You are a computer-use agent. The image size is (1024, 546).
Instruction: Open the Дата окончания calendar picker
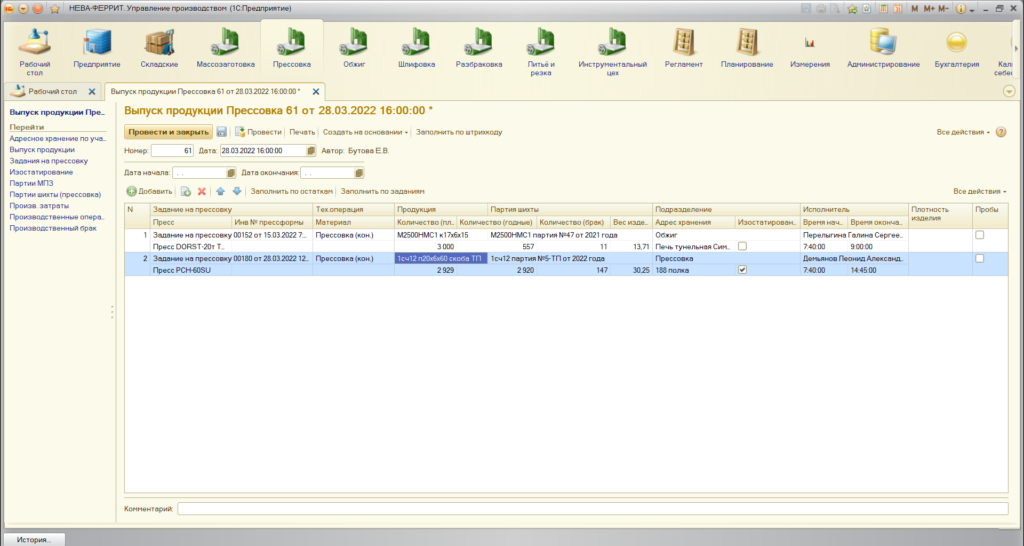359,173
